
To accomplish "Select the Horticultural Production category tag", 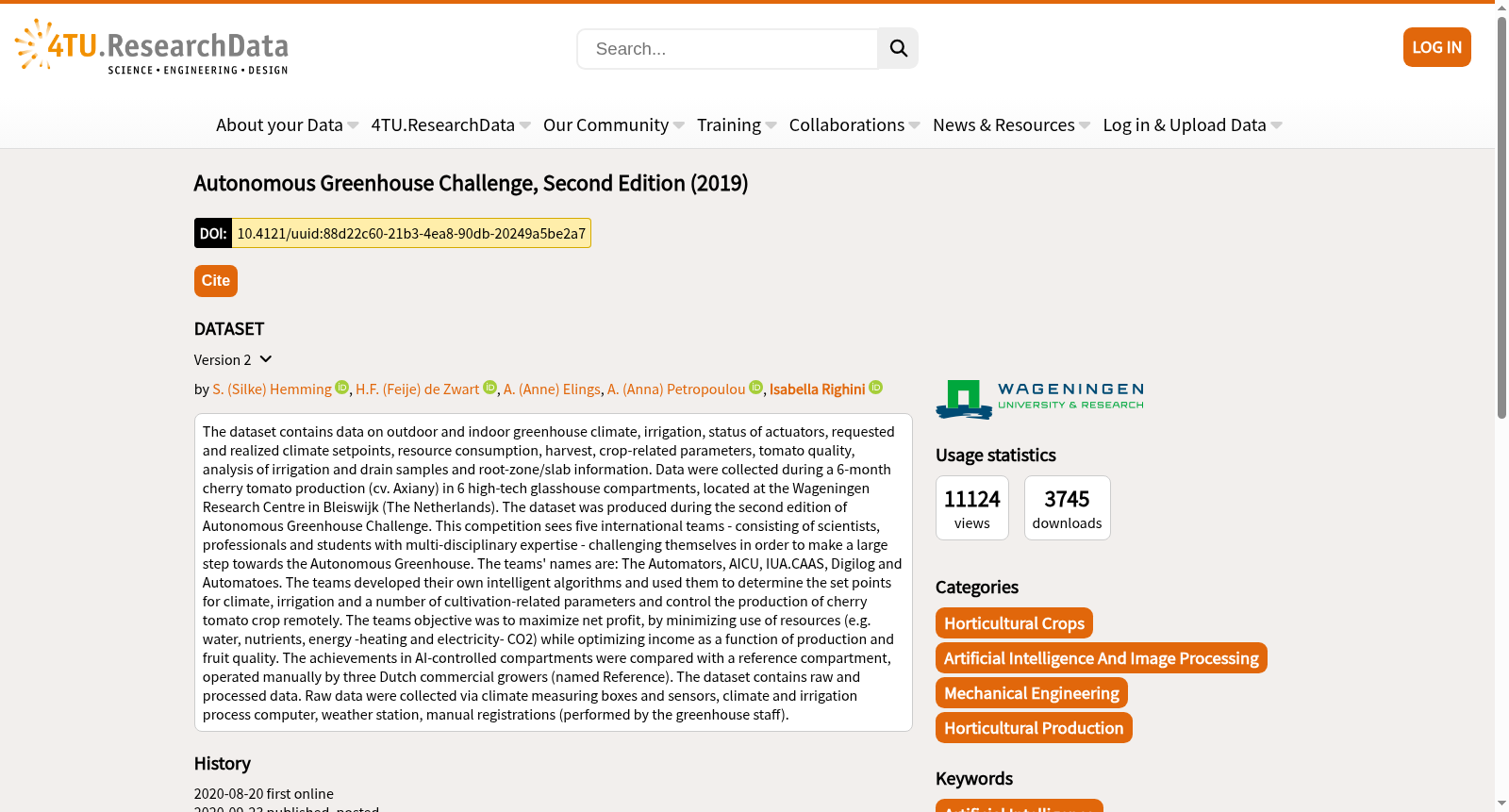I will tap(1034, 728).
